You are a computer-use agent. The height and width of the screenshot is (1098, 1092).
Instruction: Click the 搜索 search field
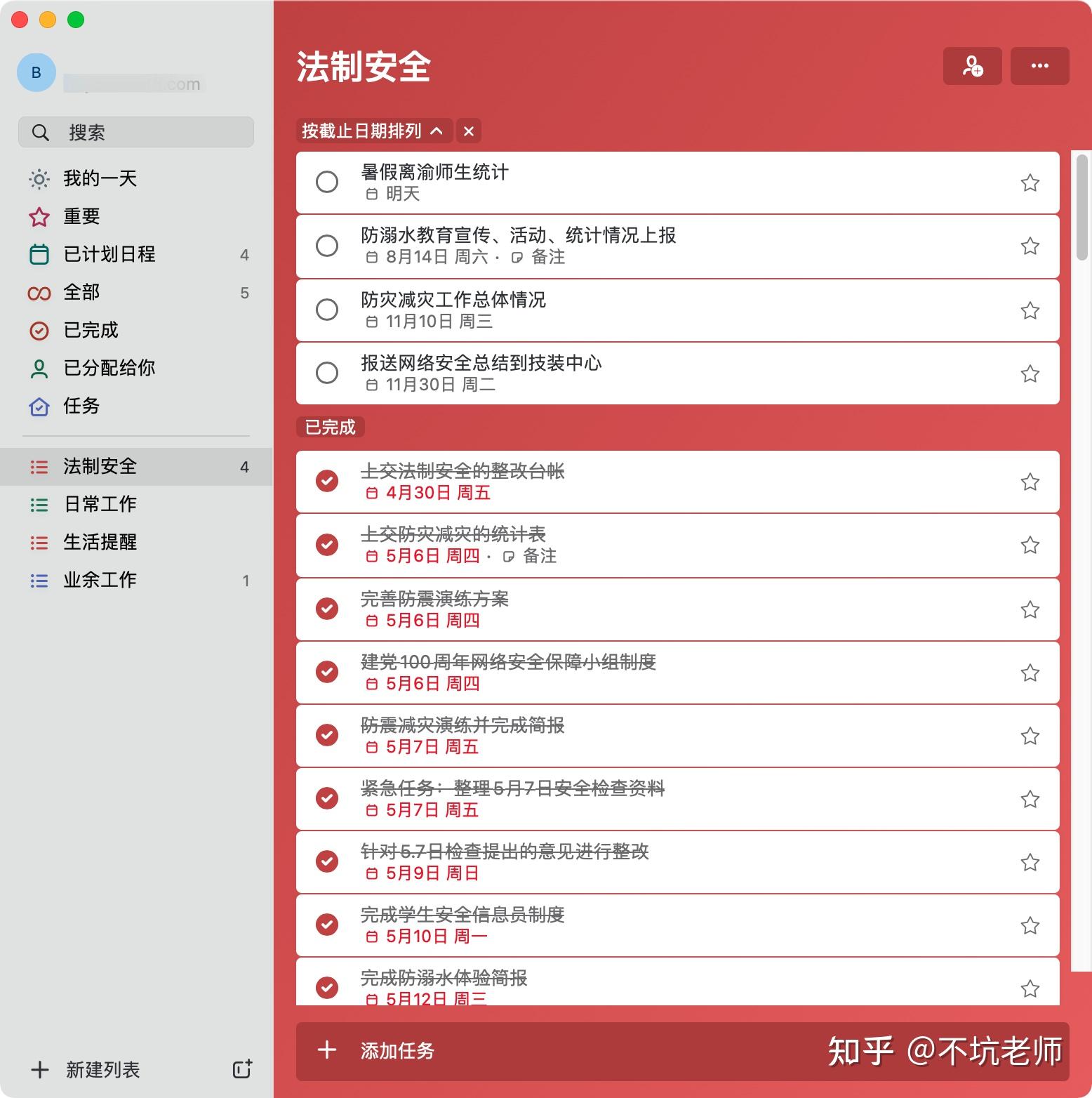[x=136, y=132]
